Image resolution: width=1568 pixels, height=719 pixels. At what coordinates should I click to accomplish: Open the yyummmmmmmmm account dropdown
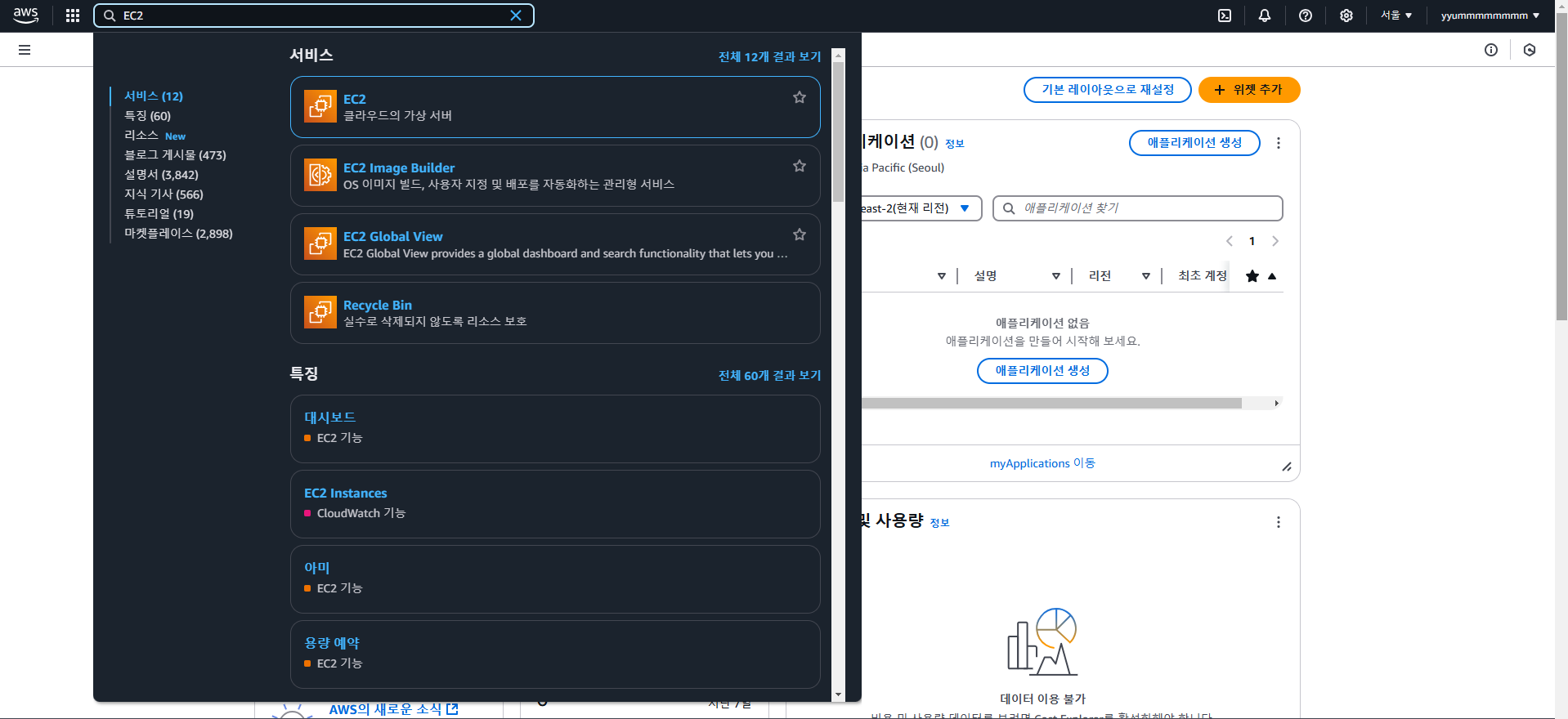coord(1490,16)
